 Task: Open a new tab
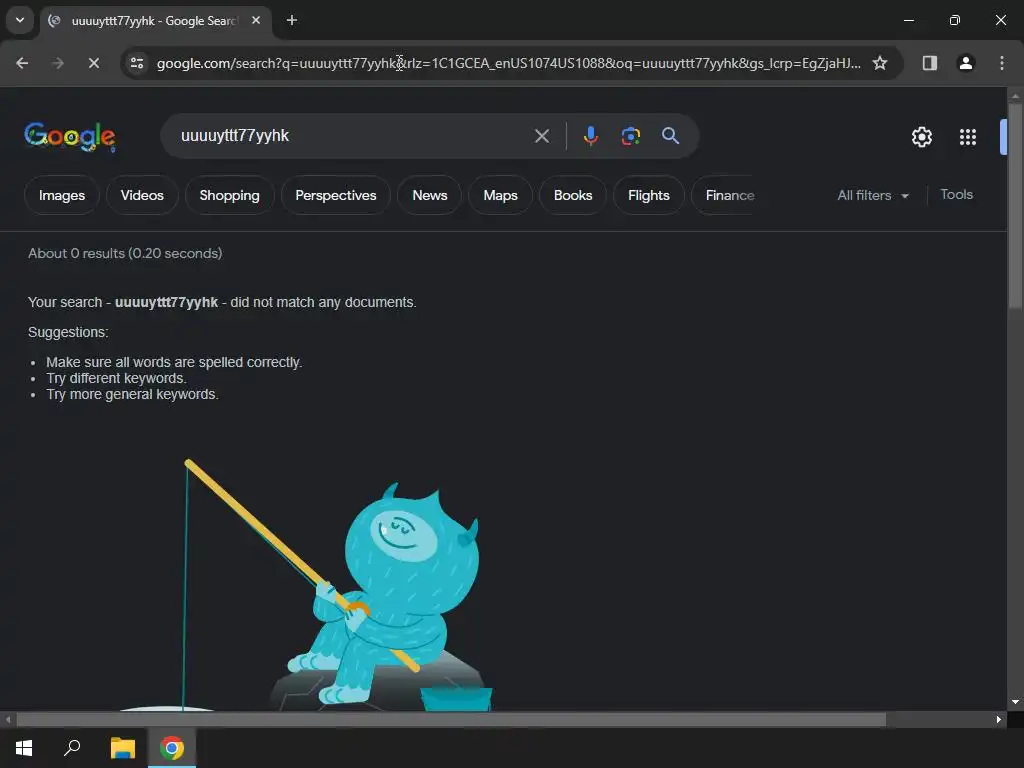[x=292, y=21]
